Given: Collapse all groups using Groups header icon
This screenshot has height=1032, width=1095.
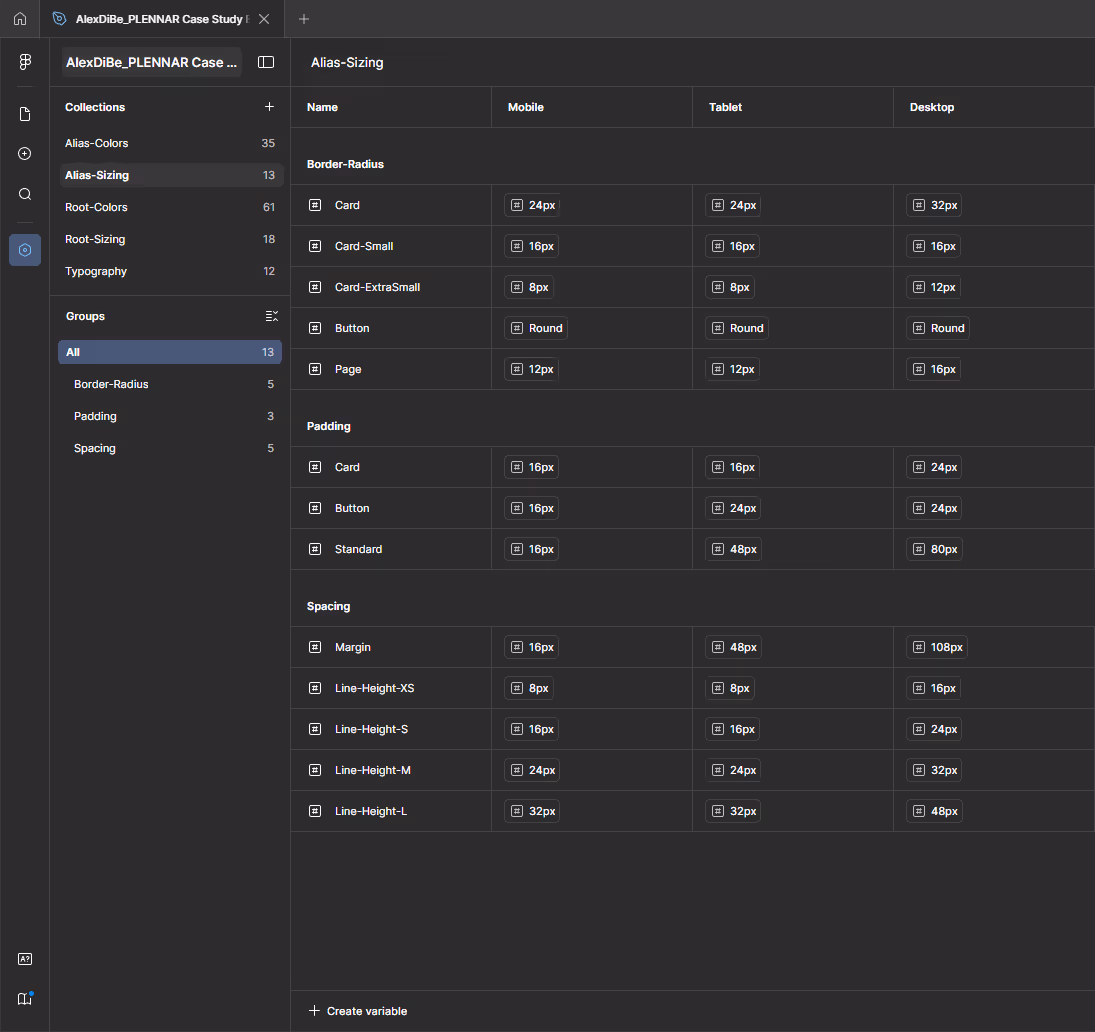Looking at the screenshot, I should 271,316.
